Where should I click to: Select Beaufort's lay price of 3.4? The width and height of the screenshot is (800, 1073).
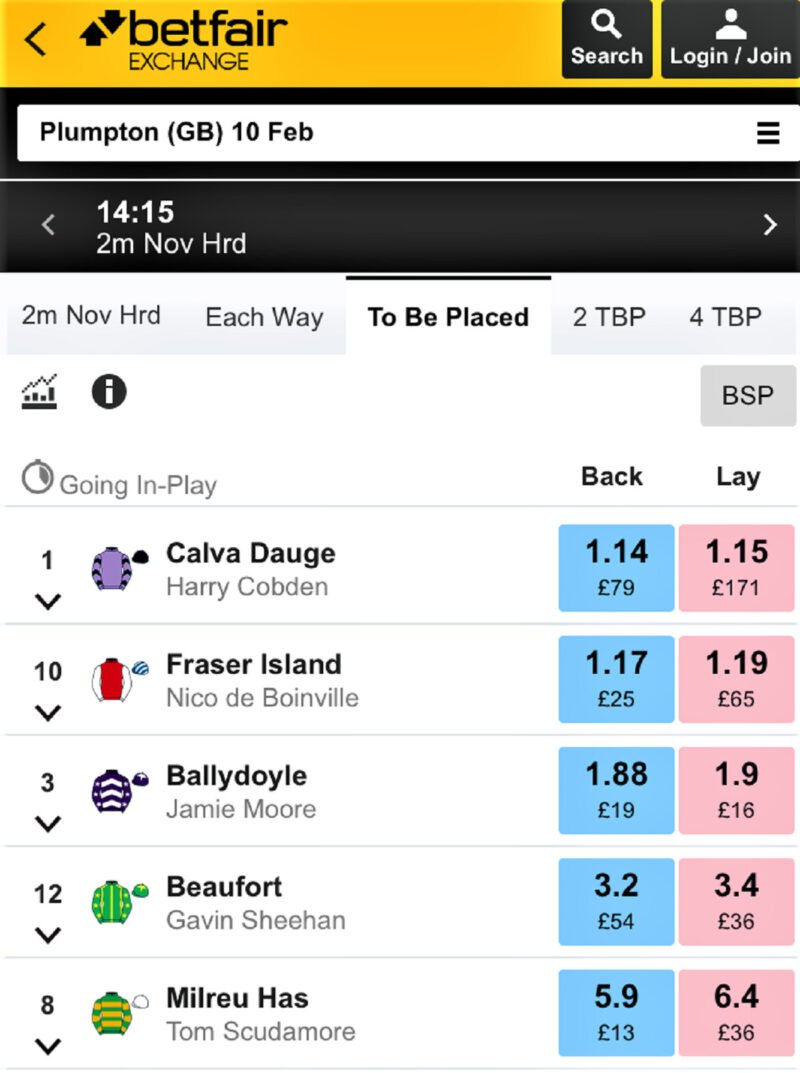[x=737, y=902]
